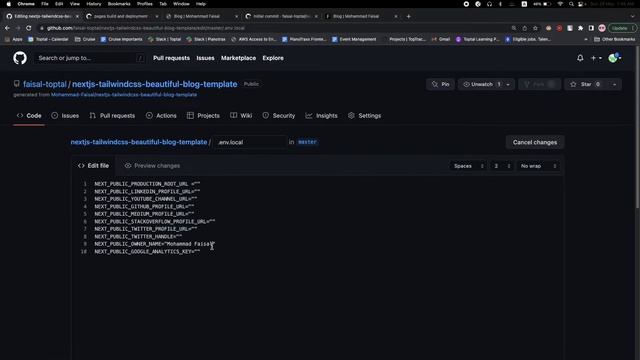Click the Wi-Fi status icon
640x360 pixels.
560,4
